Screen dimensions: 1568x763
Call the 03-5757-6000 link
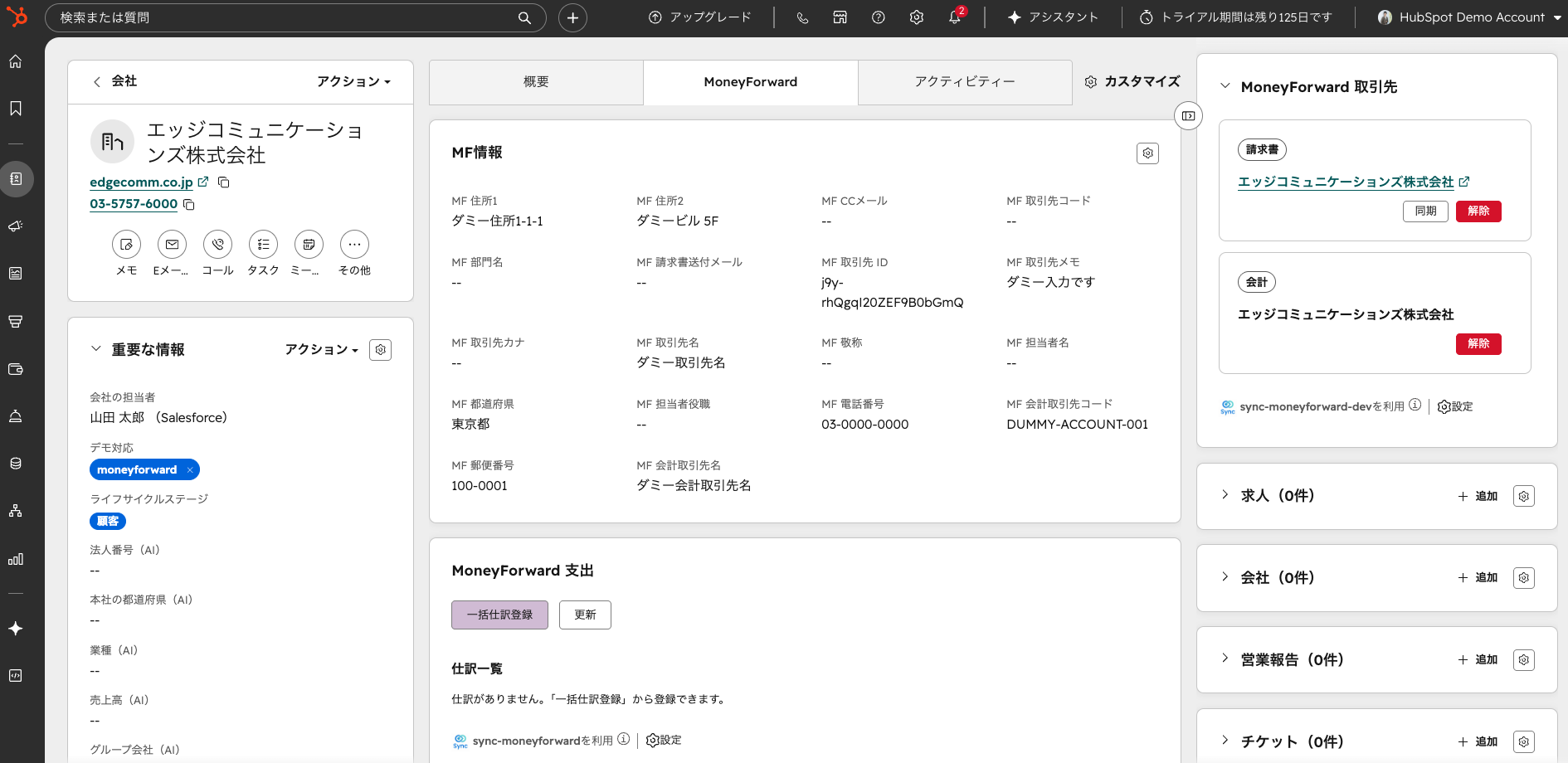134,203
